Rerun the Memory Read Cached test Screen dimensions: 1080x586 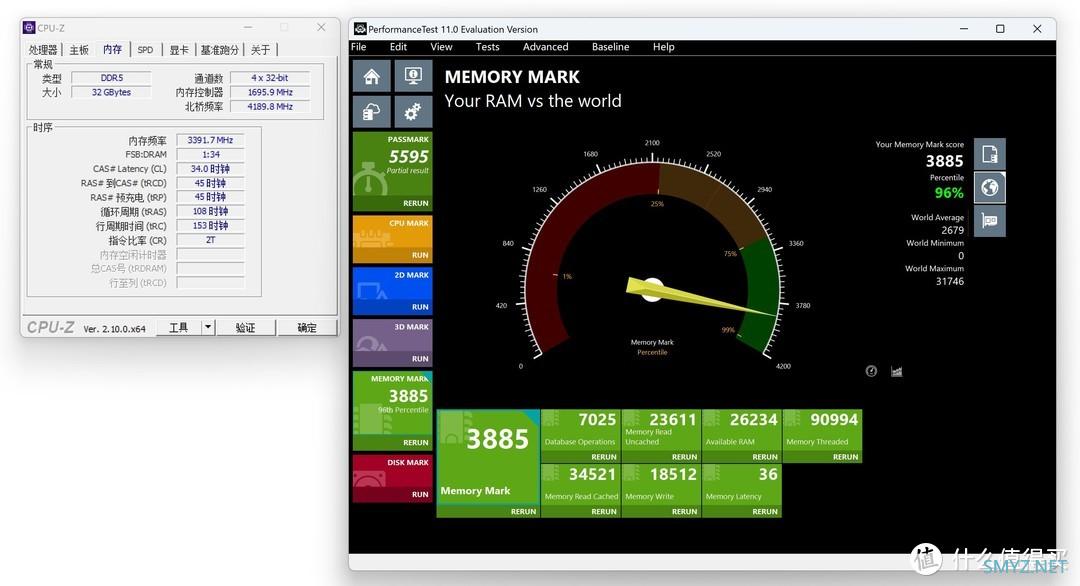point(604,512)
